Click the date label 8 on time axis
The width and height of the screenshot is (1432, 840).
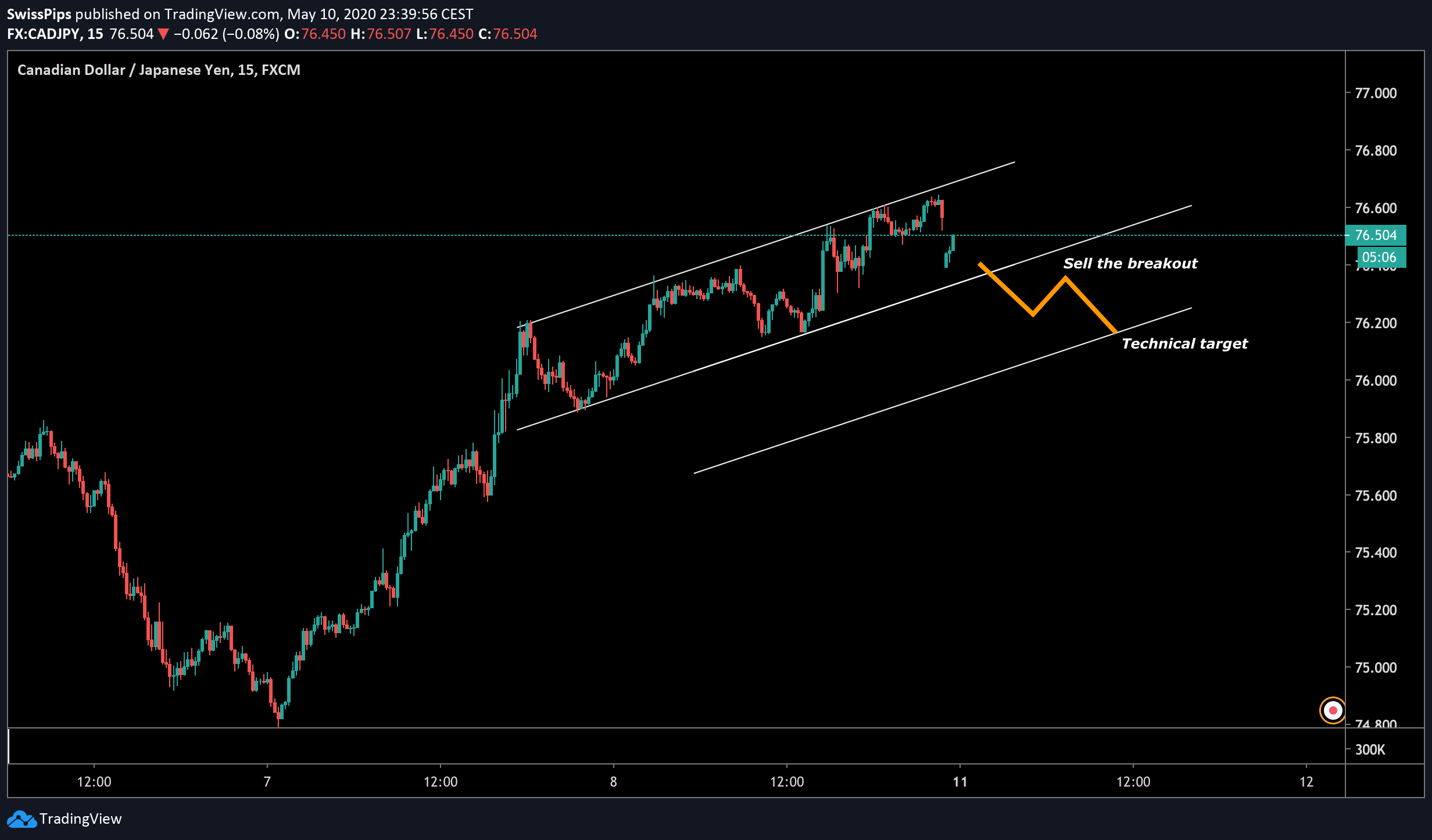click(613, 782)
